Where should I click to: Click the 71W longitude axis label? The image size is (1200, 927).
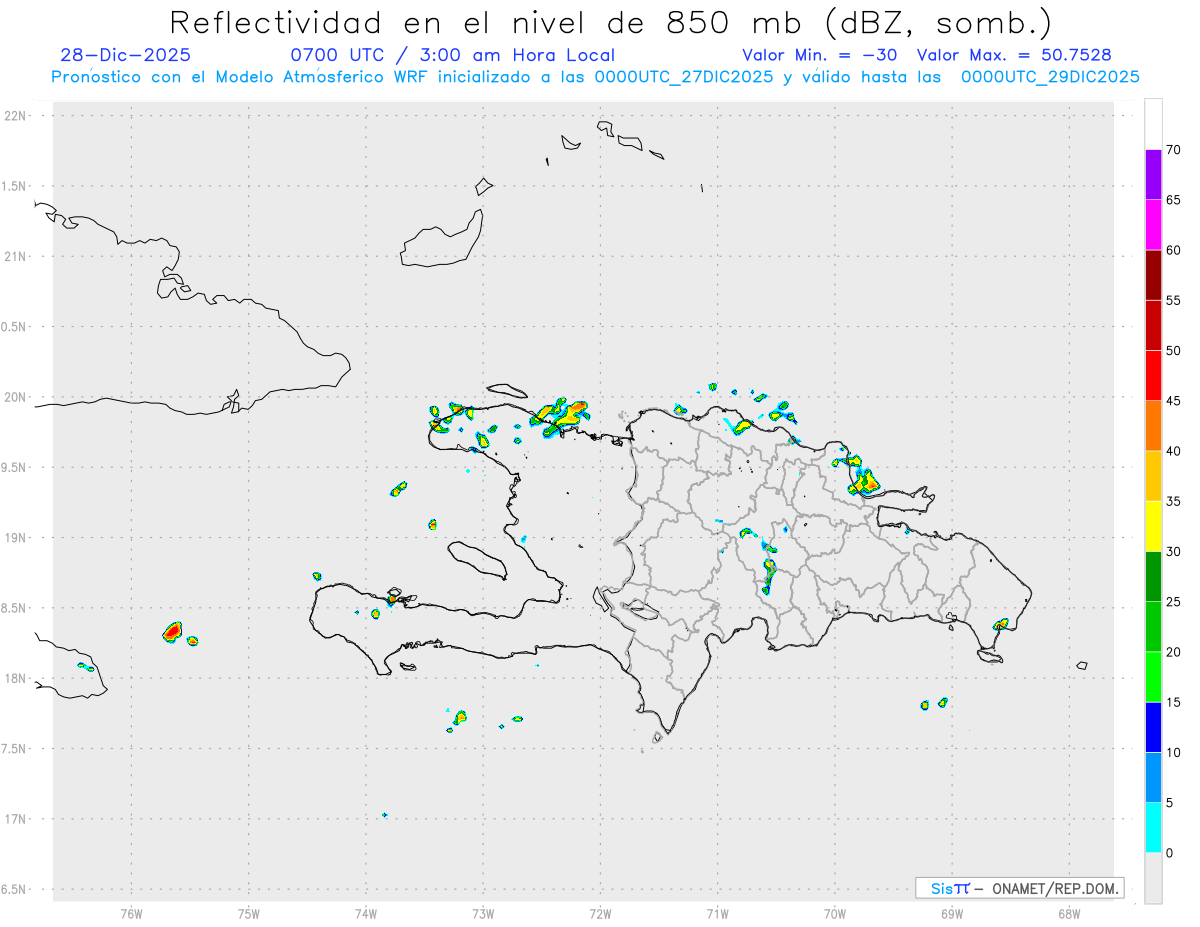pyautogui.click(x=717, y=913)
